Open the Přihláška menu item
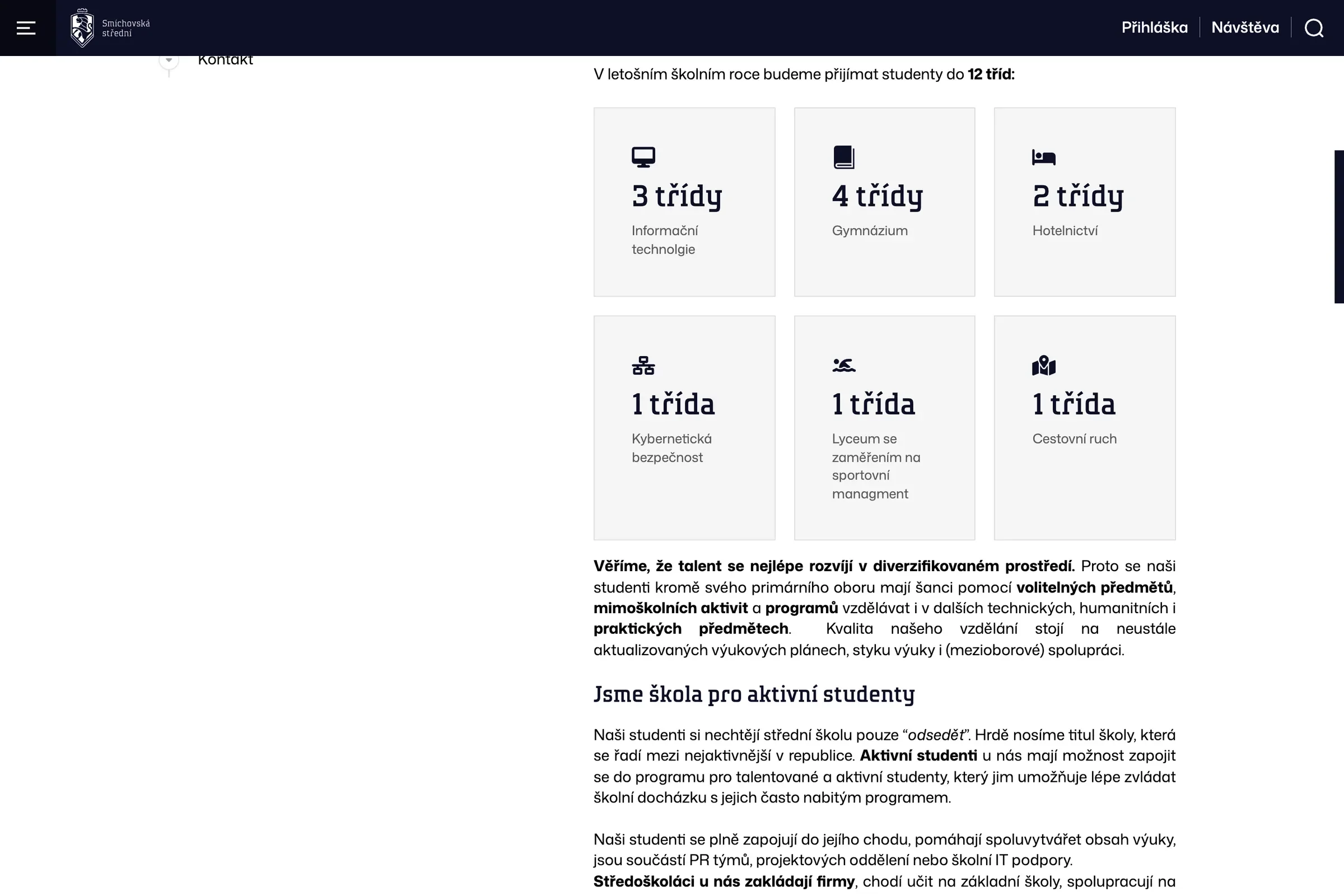Screen dimensions: 1344x896 coord(1154,27)
